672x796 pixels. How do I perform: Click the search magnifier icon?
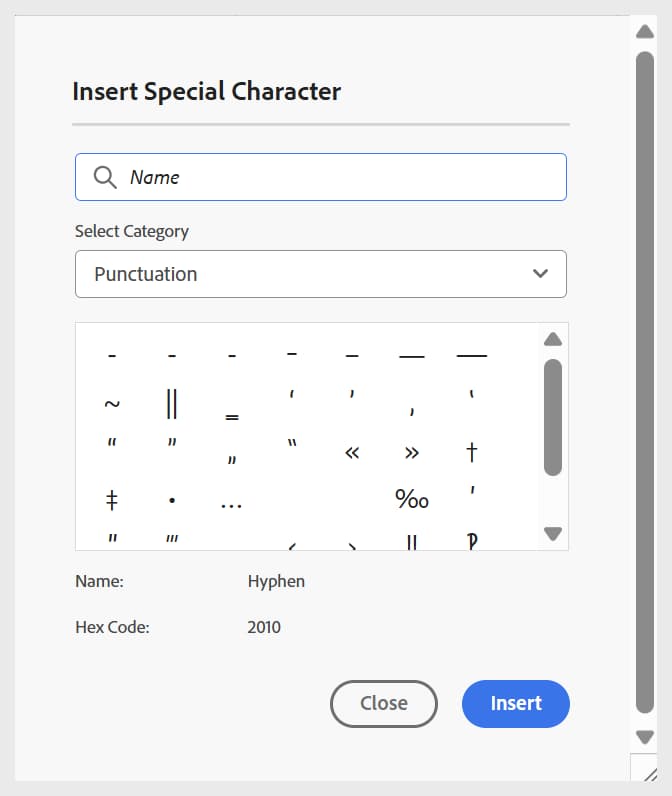pyautogui.click(x=105, y=177)
